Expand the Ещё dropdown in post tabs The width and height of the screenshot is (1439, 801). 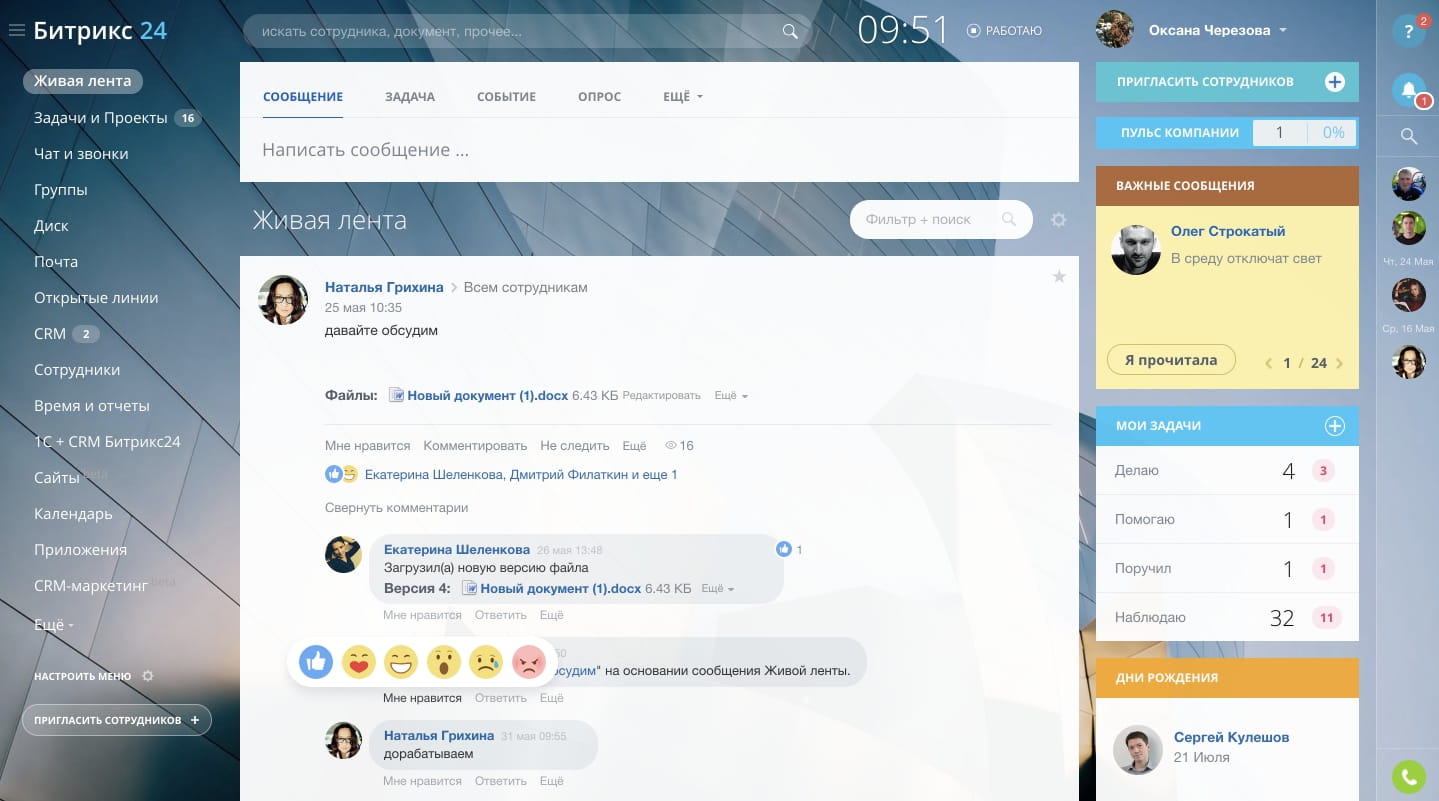click(x=683, y=97)
